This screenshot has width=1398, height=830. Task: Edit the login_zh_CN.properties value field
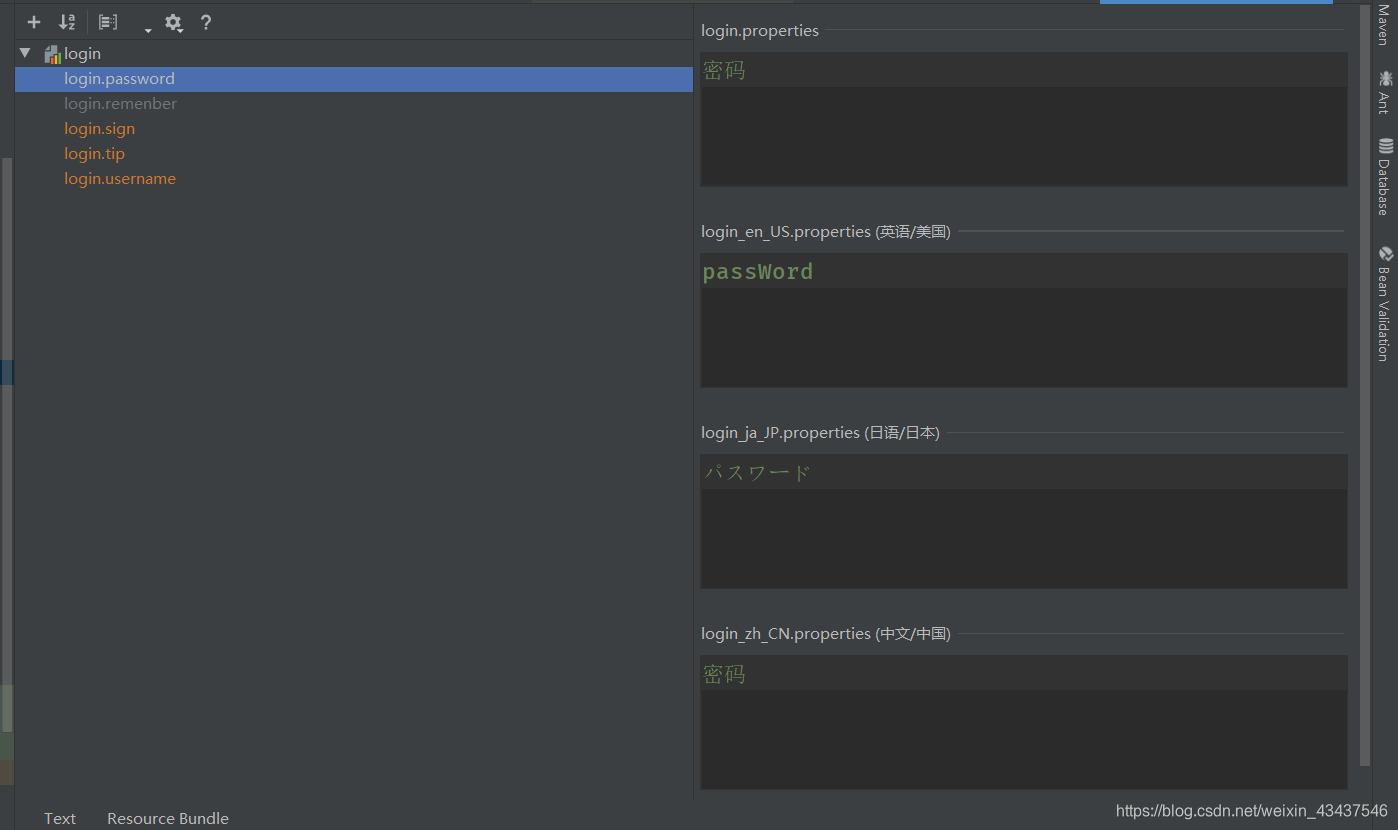click(1024, 722)
